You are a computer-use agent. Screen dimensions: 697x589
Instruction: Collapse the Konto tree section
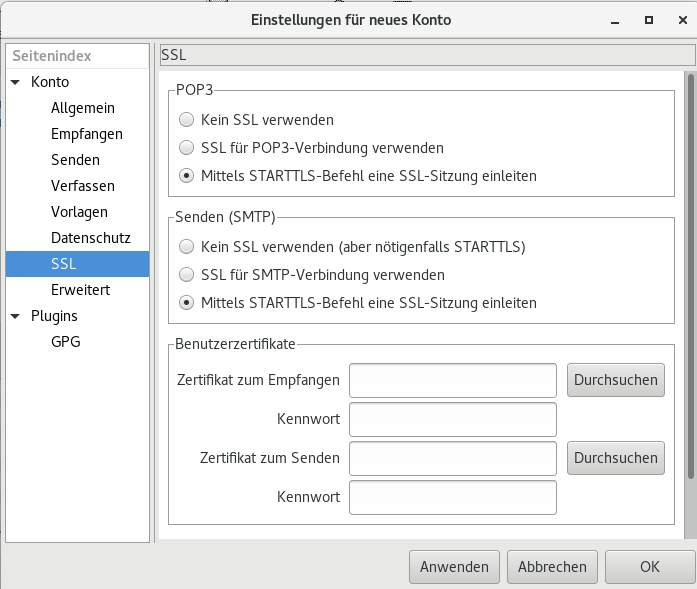(x=16, y=82)
